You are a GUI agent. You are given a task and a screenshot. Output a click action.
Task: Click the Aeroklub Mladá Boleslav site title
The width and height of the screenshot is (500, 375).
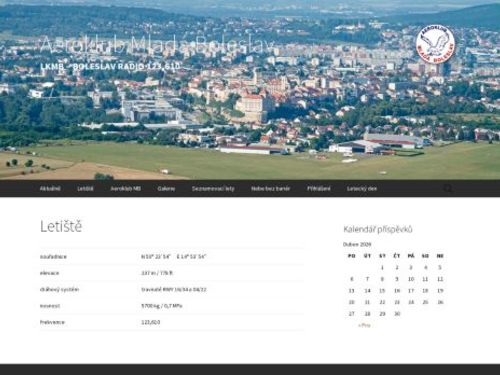coord(157,45)
